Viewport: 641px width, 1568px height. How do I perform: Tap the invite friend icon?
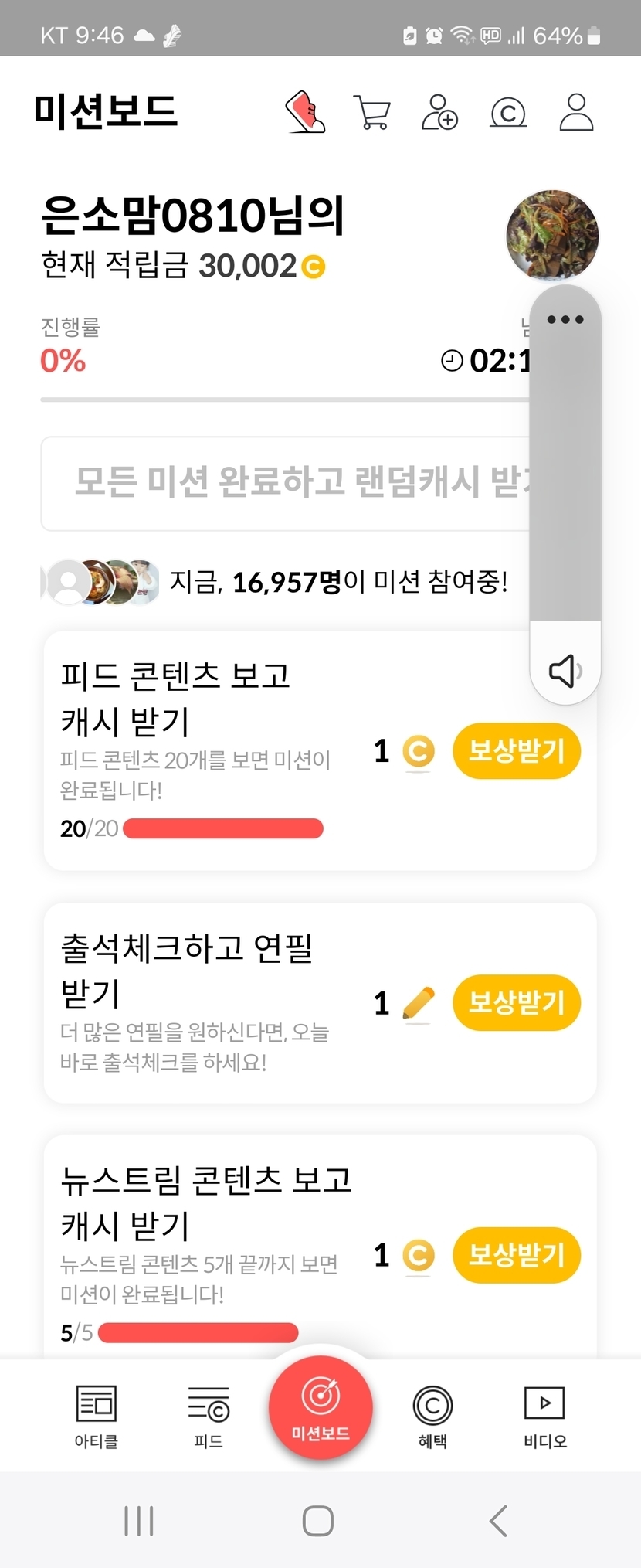[439, 113]
